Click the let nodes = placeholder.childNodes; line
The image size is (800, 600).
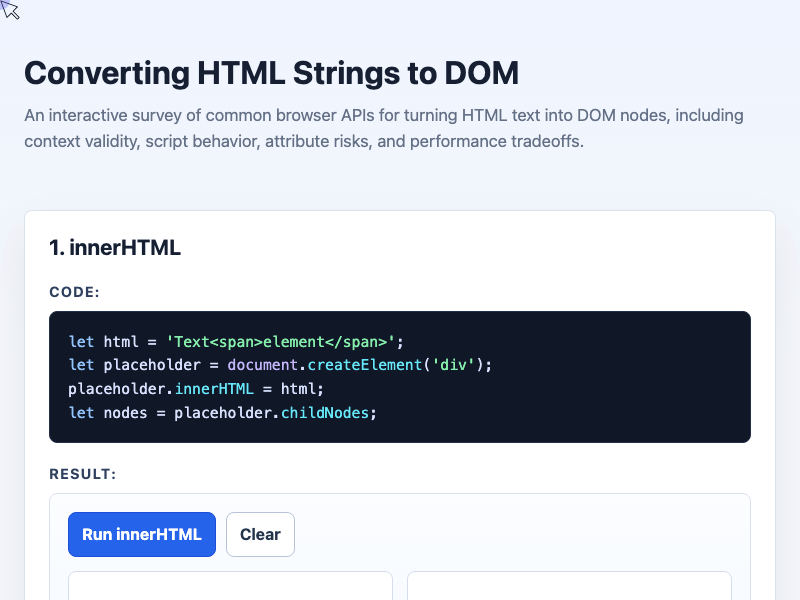[222, 413]
